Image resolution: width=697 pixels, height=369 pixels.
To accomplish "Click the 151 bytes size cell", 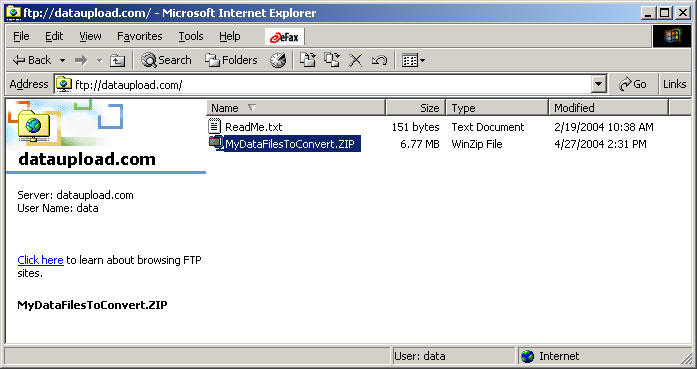I will click(x=415, y=127).
